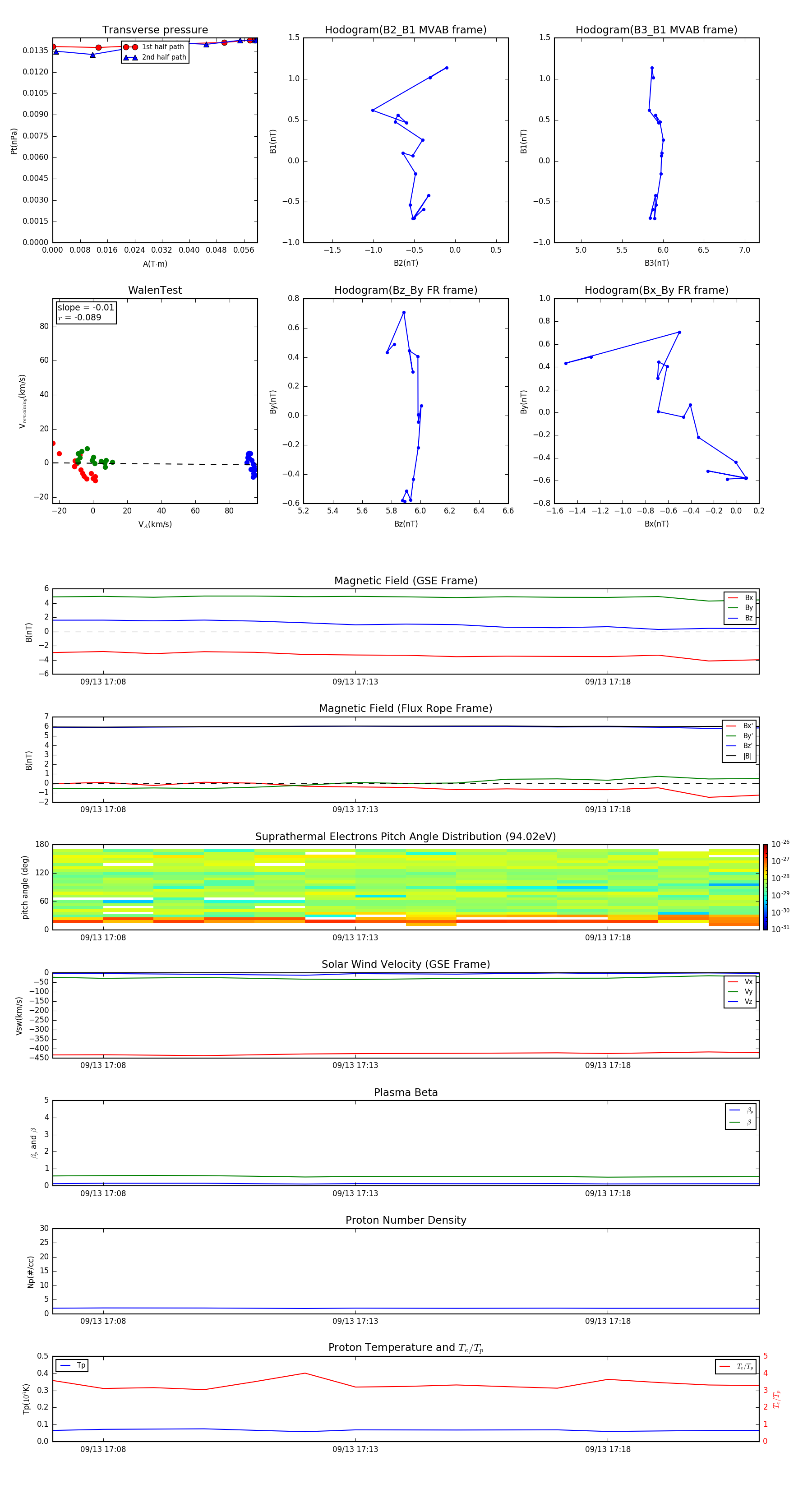
Task: Click the 'B2(nT)' x-axis label
Action: click(406, 263)
